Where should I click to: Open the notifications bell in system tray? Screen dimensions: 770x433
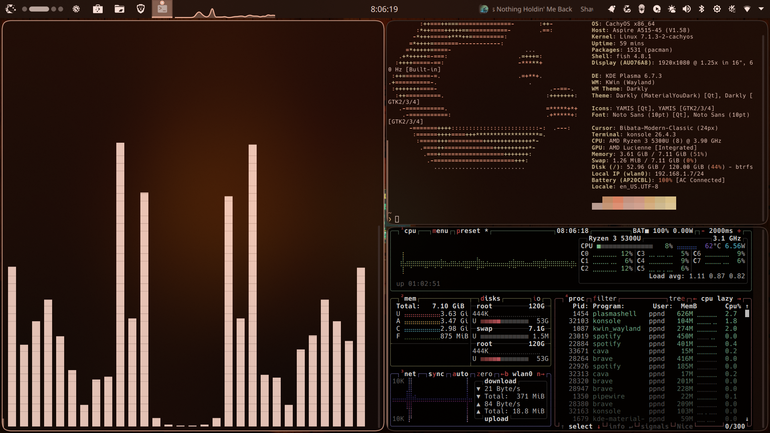coord(611,9)
